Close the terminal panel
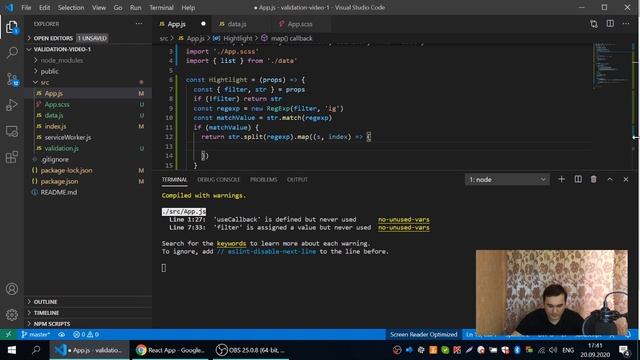 626,179
